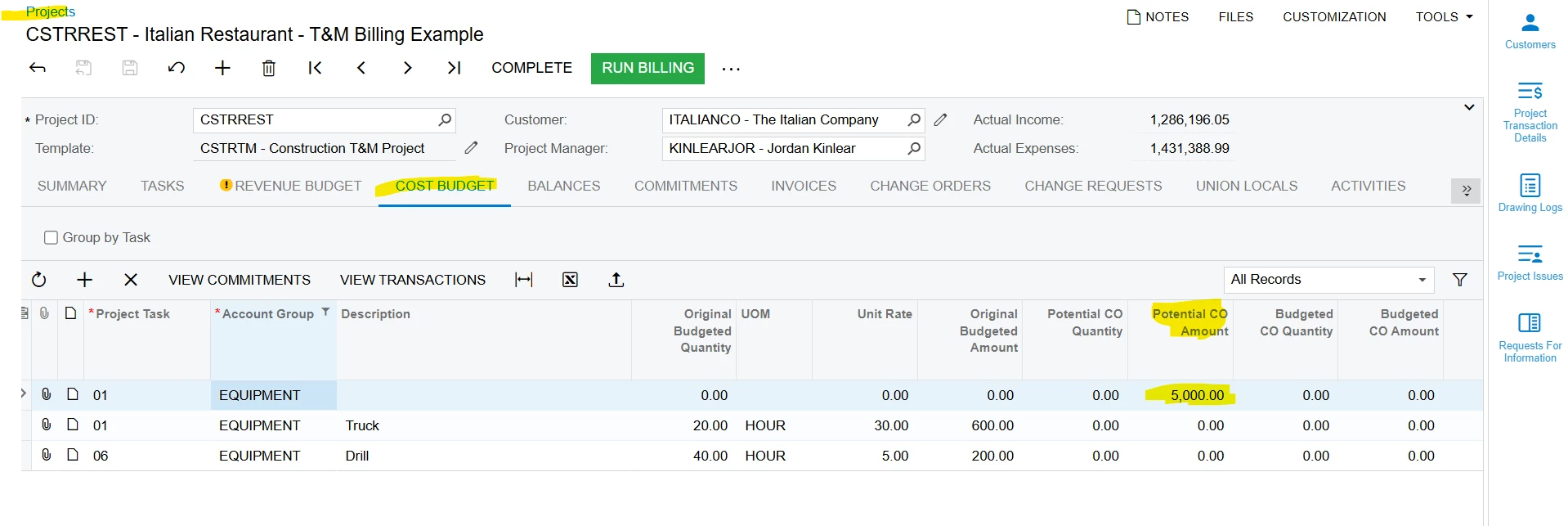The image size is (1568, 526).
Task: Open the grid filter settings
Action: (1459, 280)
